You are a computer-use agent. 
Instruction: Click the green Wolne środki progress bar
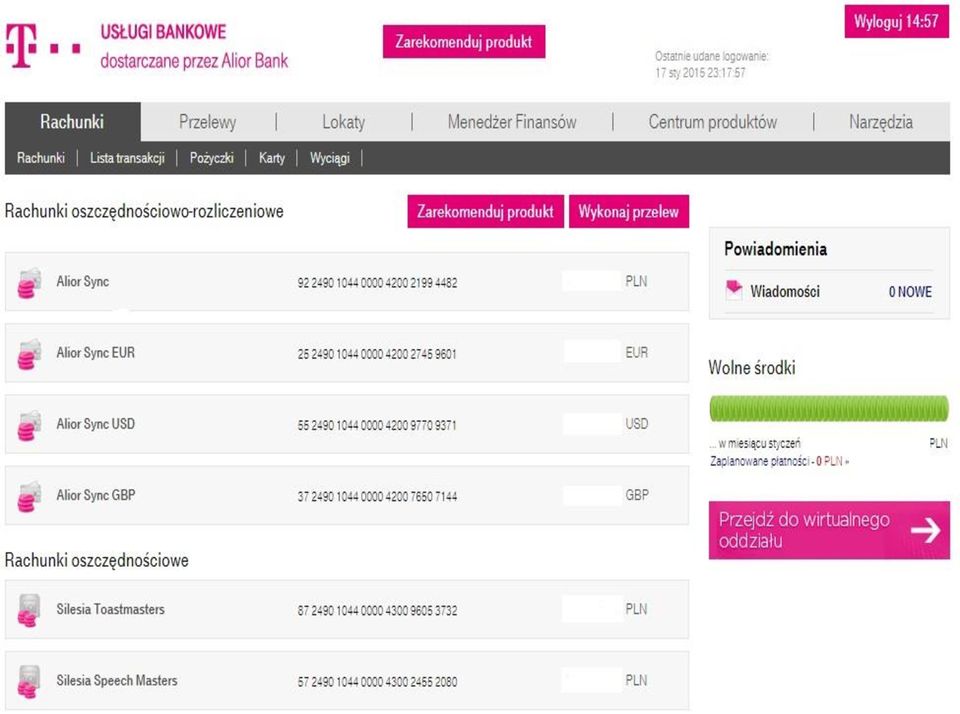829,408
